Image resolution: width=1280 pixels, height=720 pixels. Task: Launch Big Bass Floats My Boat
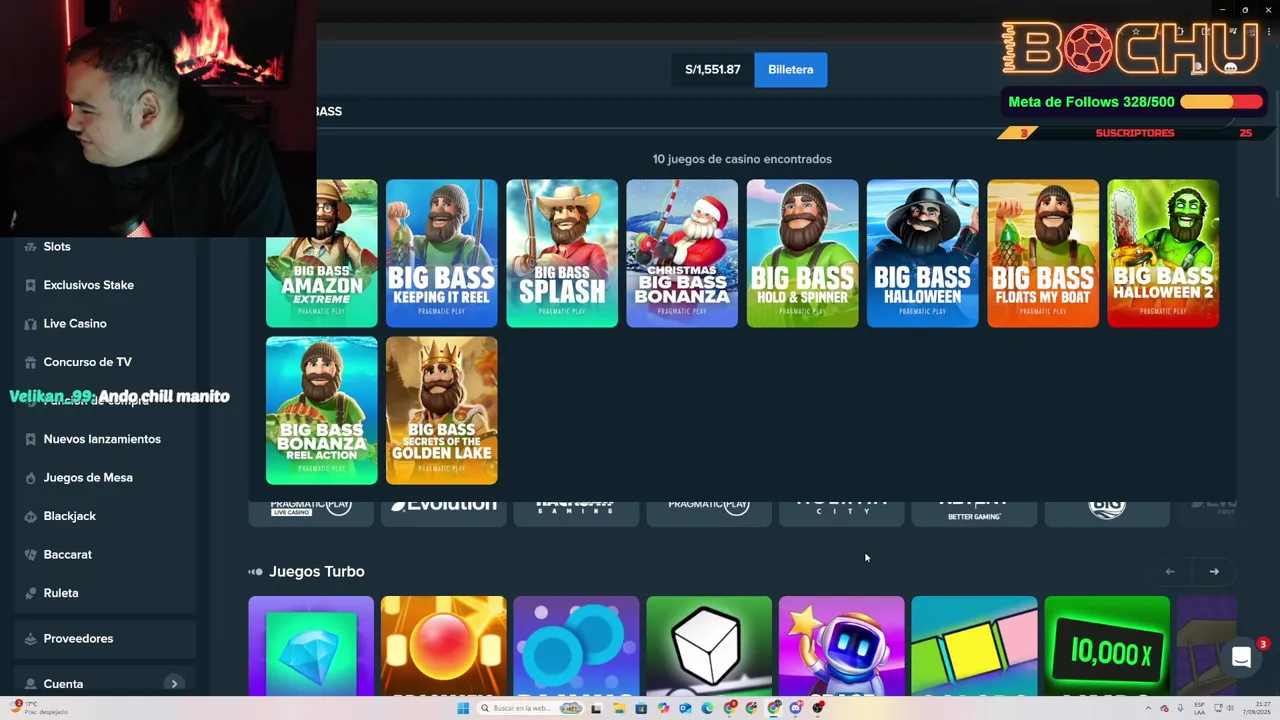pyautogui.click(x=1043, y=253)
